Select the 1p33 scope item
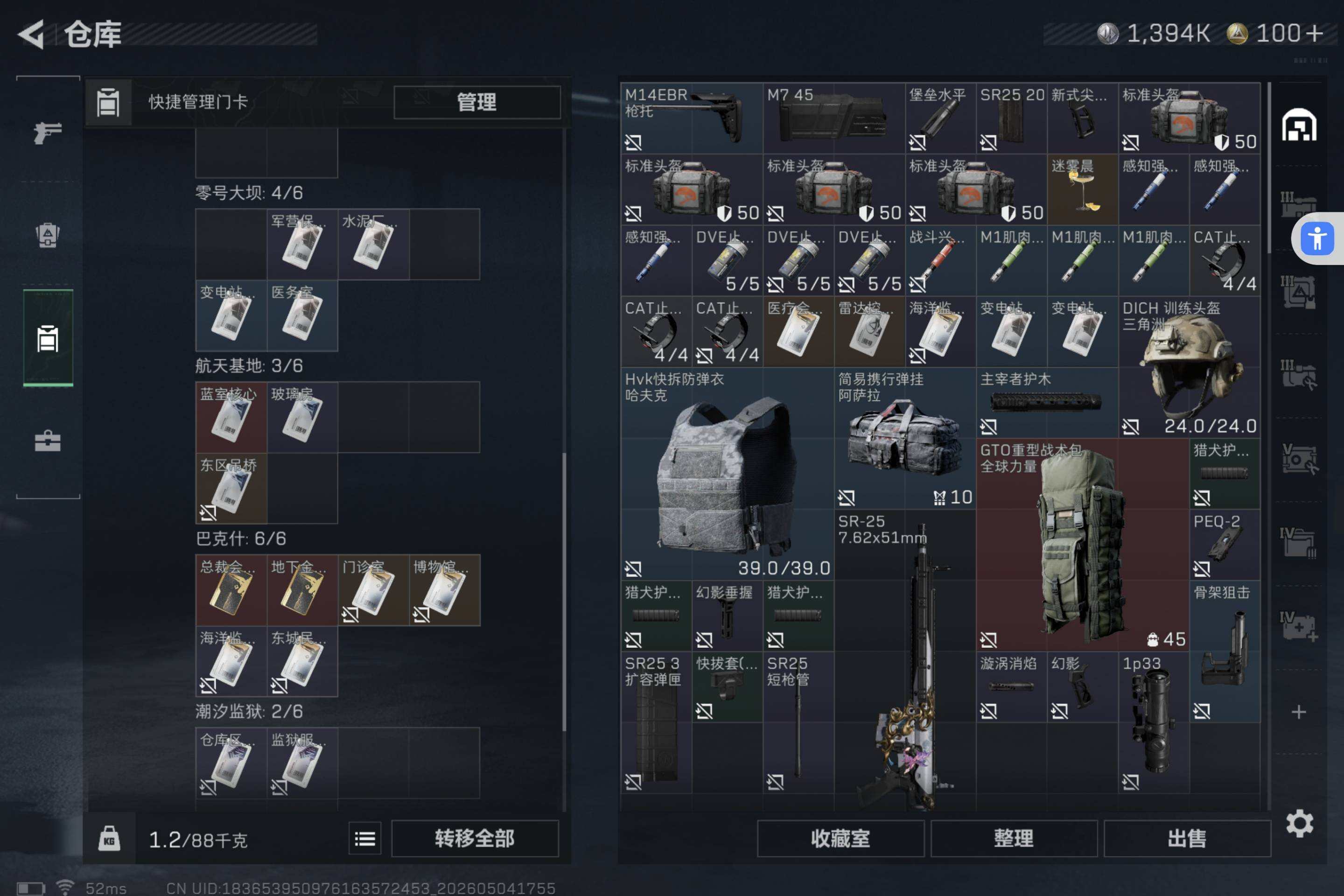Screen dimensions: 1344x896 click(1154, 722)
